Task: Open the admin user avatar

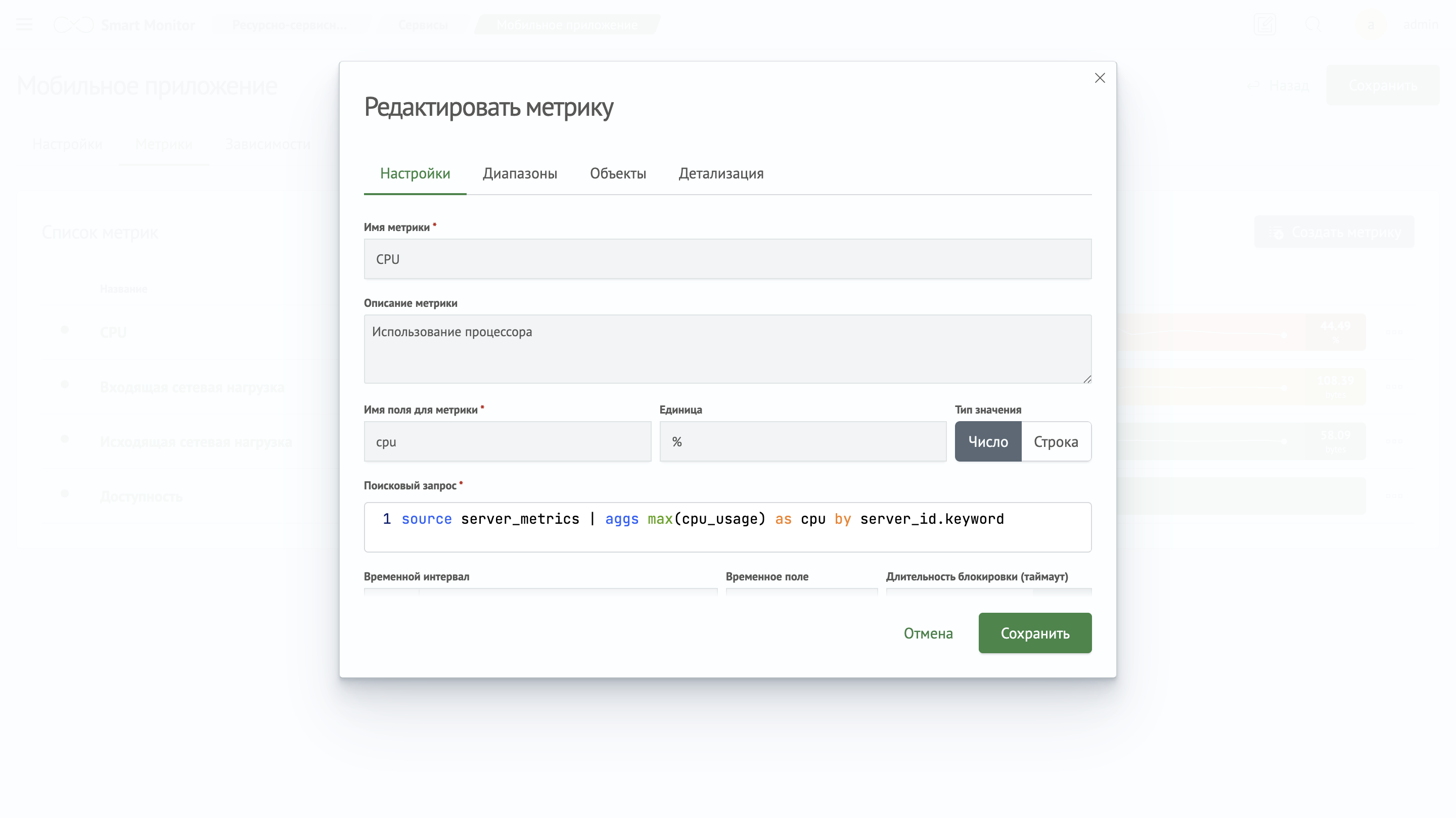Action: (x=1371, y=24)
